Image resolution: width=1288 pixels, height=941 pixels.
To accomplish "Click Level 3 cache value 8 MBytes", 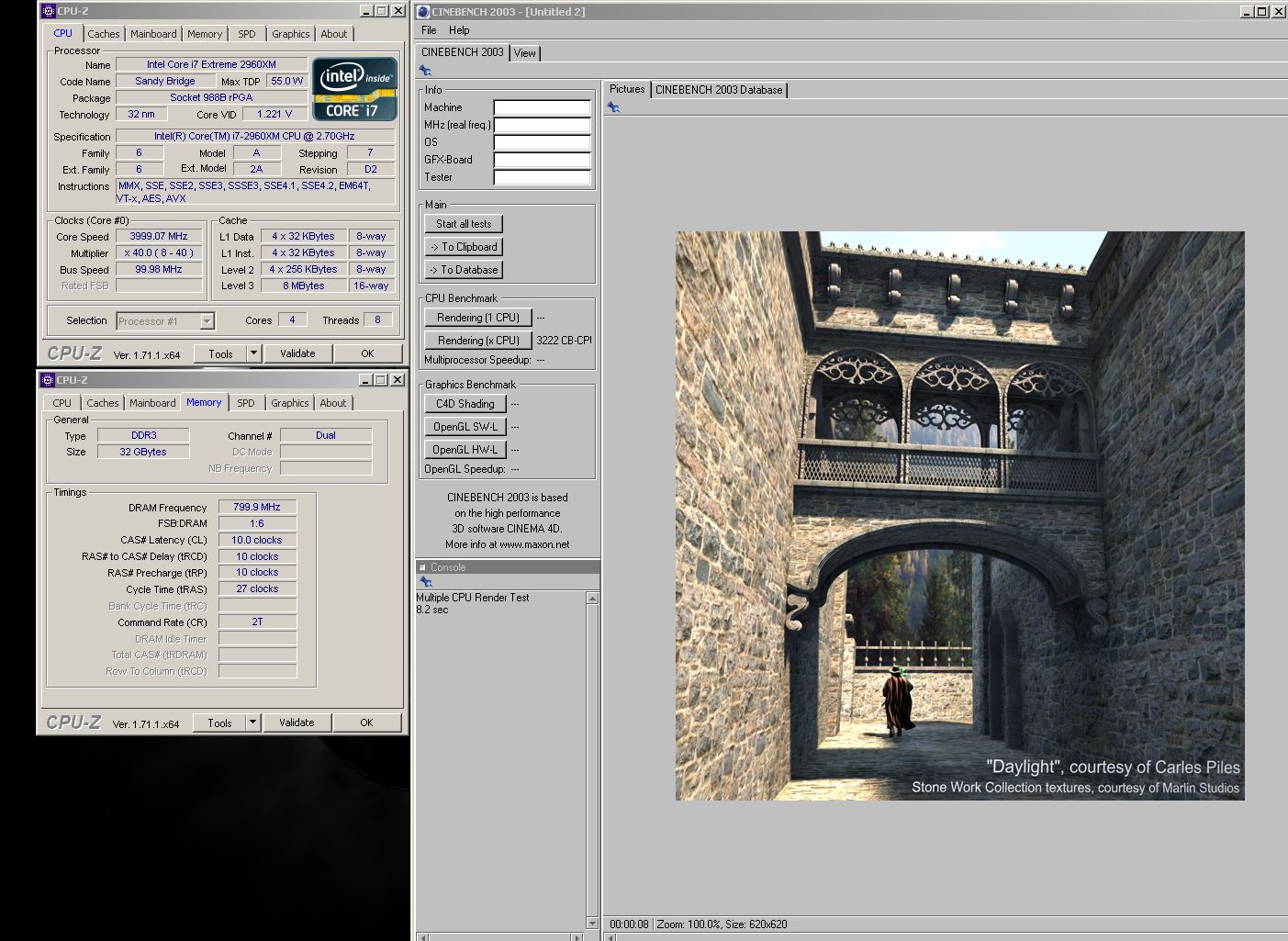I will (x=303, y=286).
